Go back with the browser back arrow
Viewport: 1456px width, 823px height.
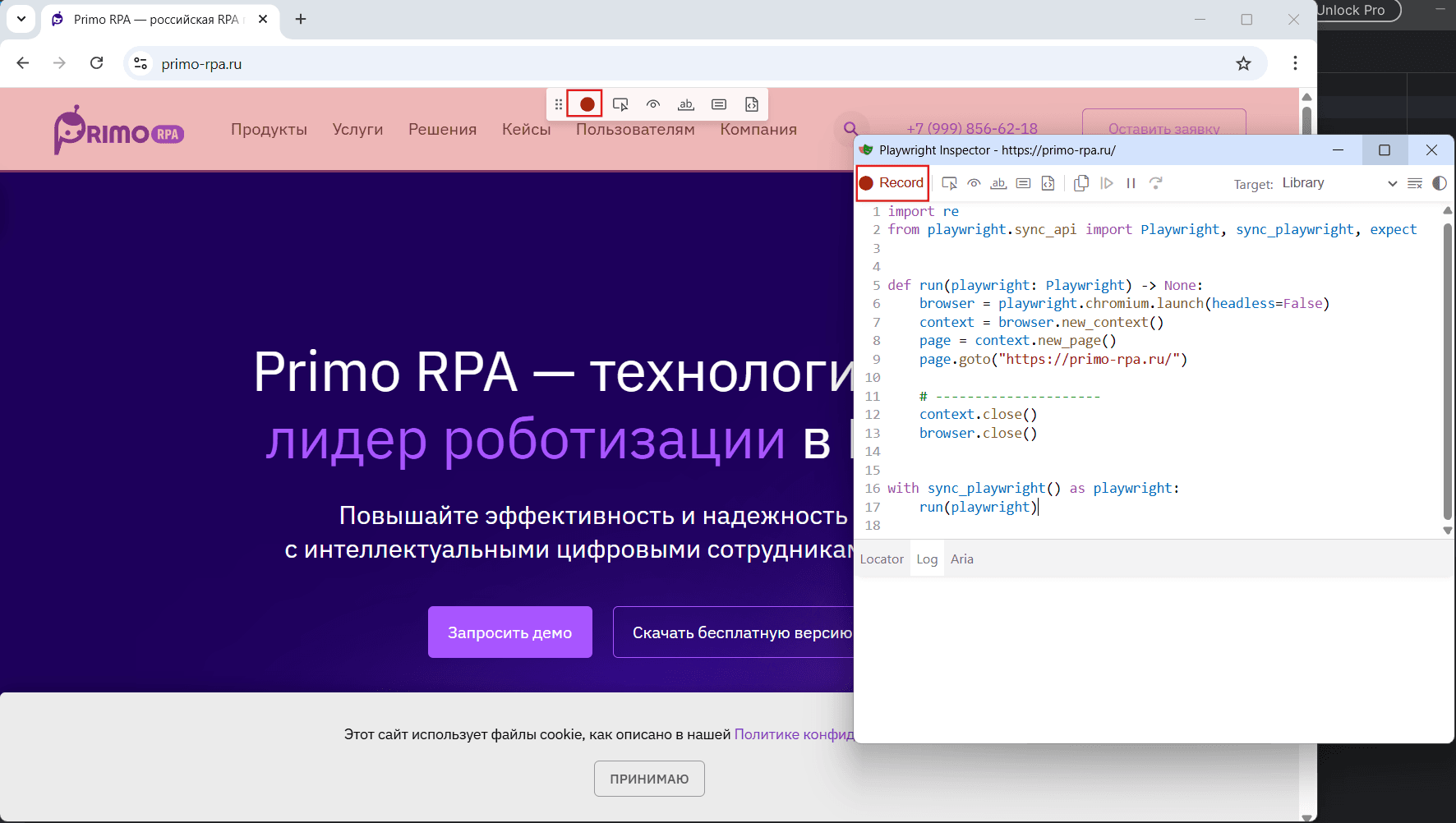coord(23,63)
